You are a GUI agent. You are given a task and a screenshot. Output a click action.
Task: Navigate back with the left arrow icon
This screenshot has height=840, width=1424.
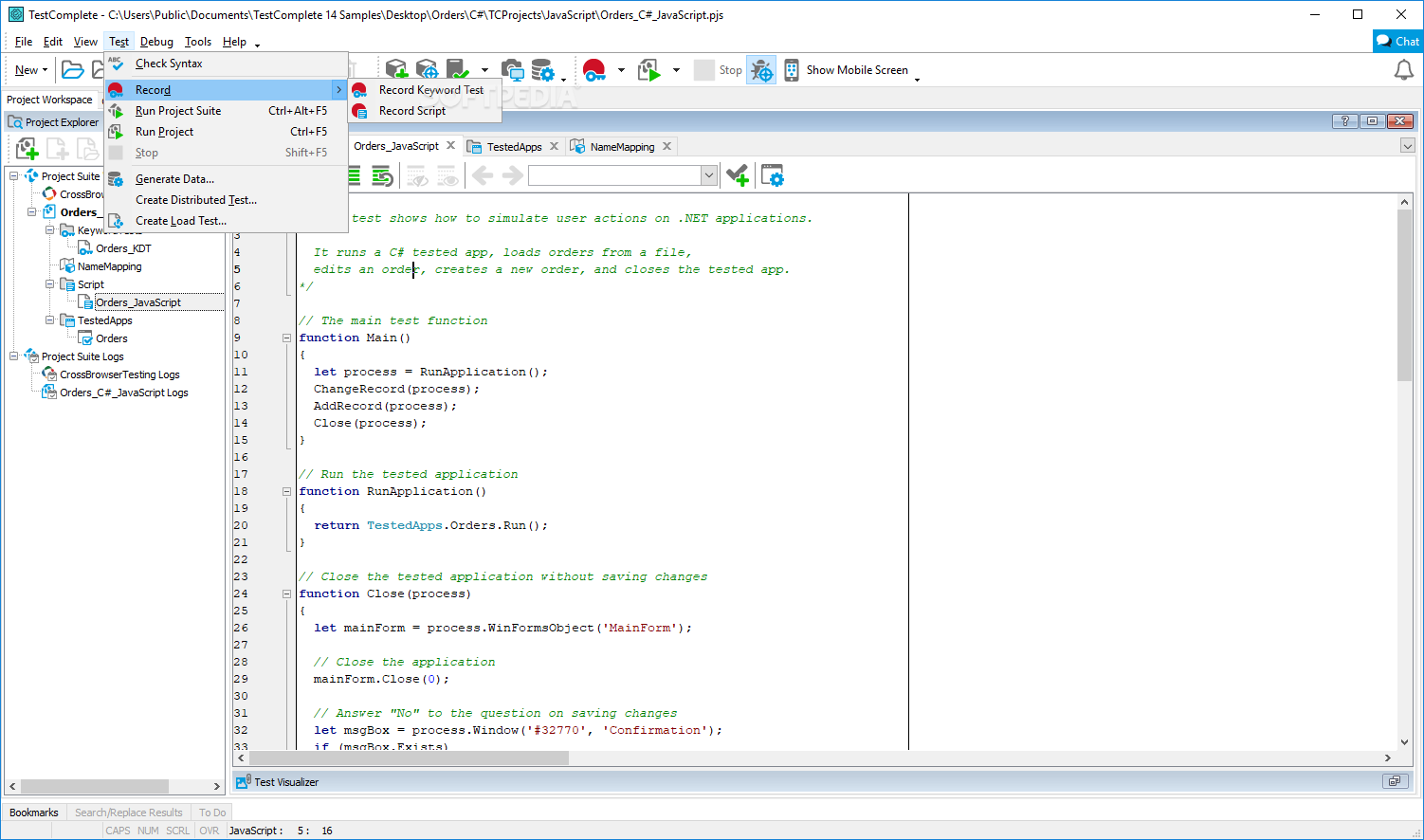coord(483,175)
